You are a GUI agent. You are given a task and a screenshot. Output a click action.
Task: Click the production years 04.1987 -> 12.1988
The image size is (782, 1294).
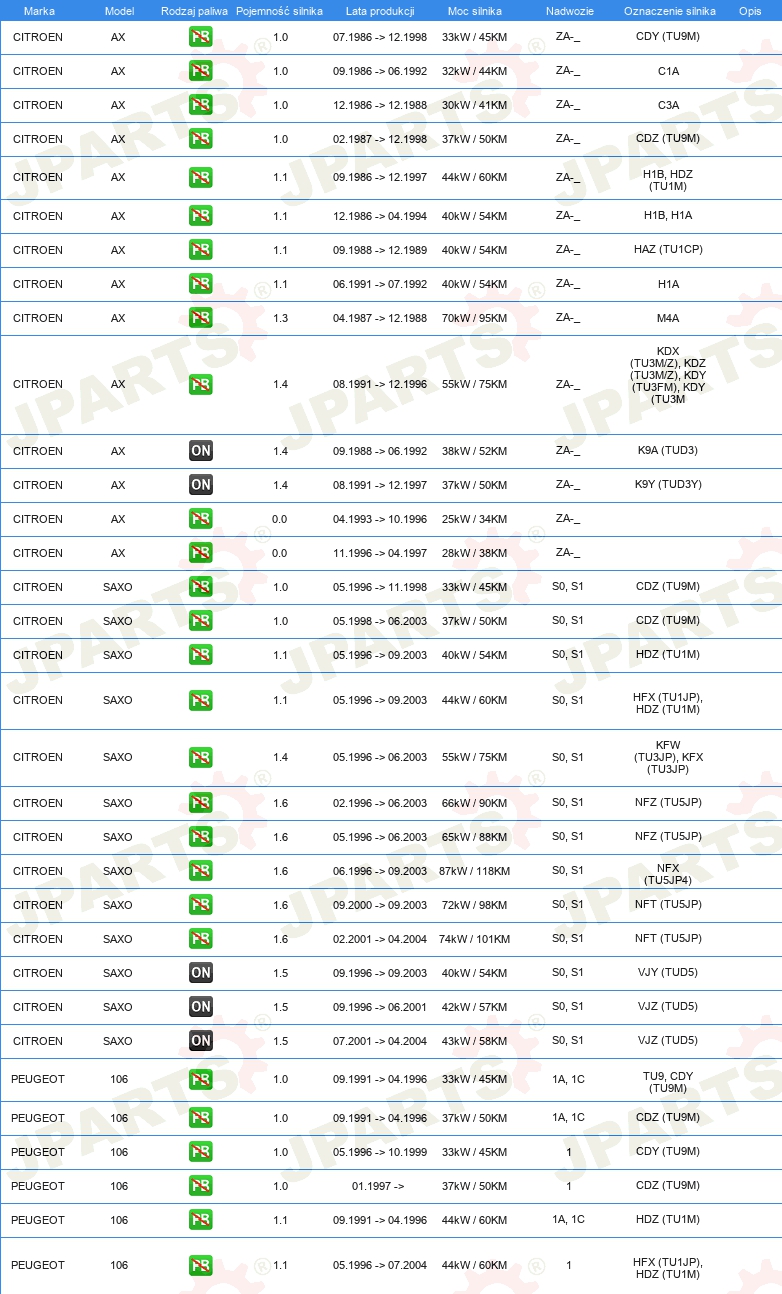click(380, 319)
